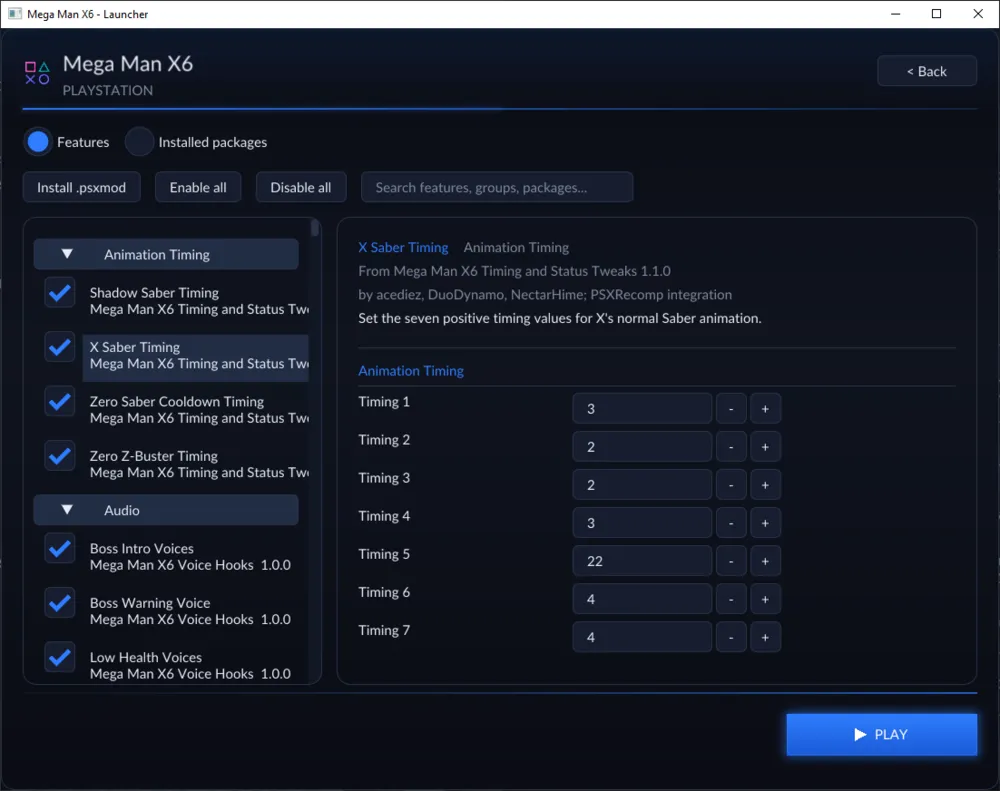
Task: Uncheck the Shadow Saber Timing checkbox
Action: (60, 293)
